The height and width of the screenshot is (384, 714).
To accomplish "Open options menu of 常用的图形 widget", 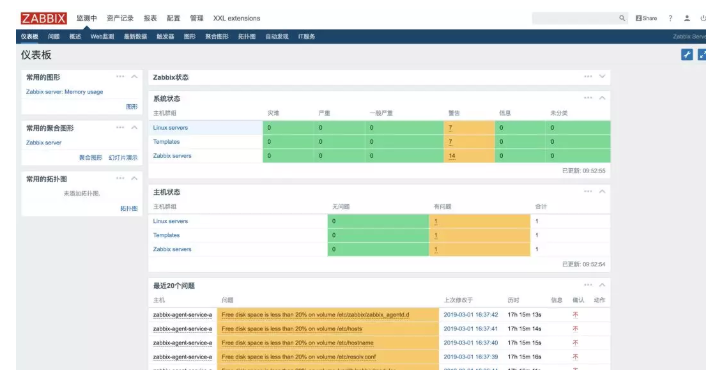I will coord(120,77).
